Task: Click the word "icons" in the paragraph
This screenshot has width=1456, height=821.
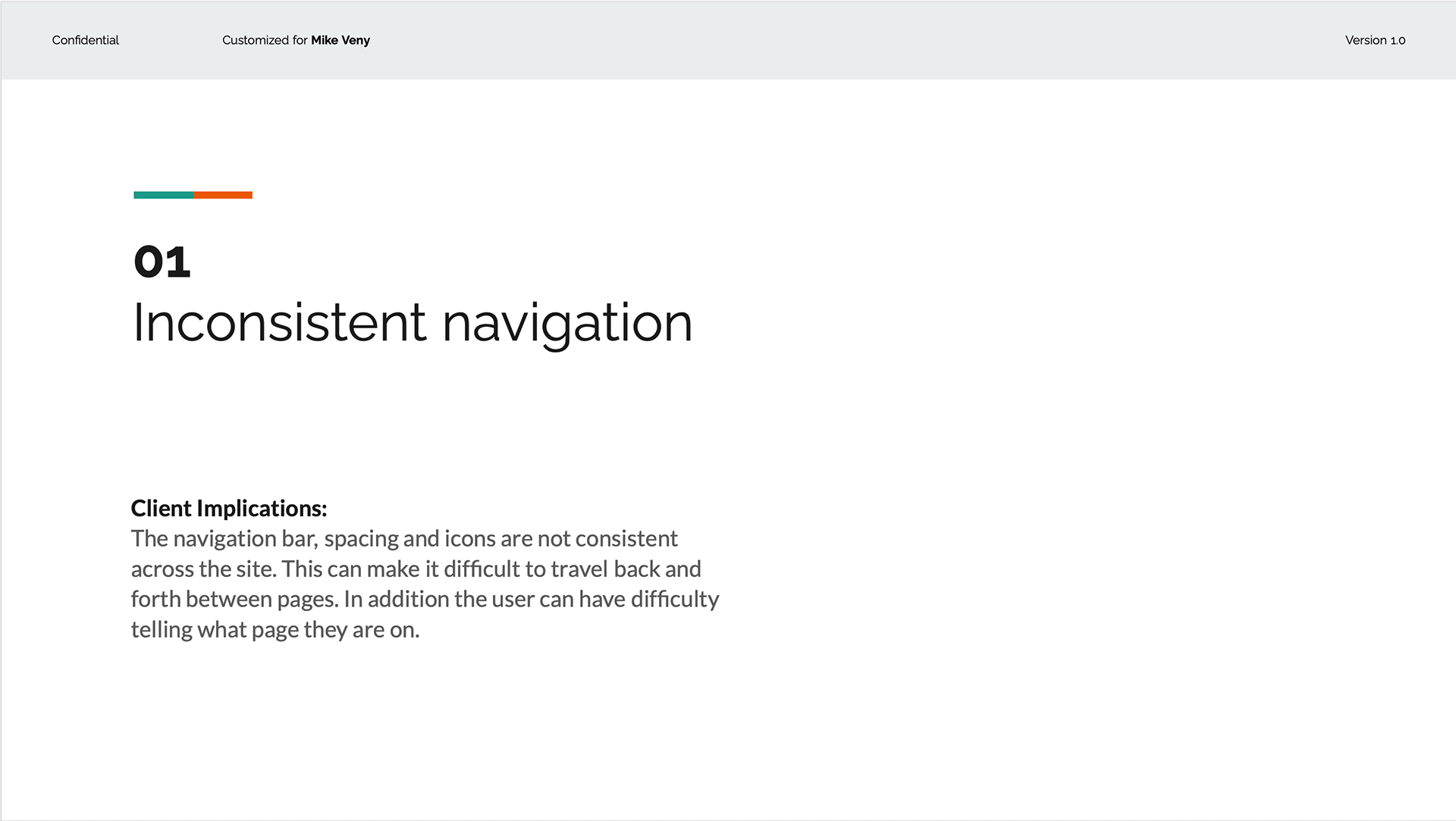Action: [470, 538]
